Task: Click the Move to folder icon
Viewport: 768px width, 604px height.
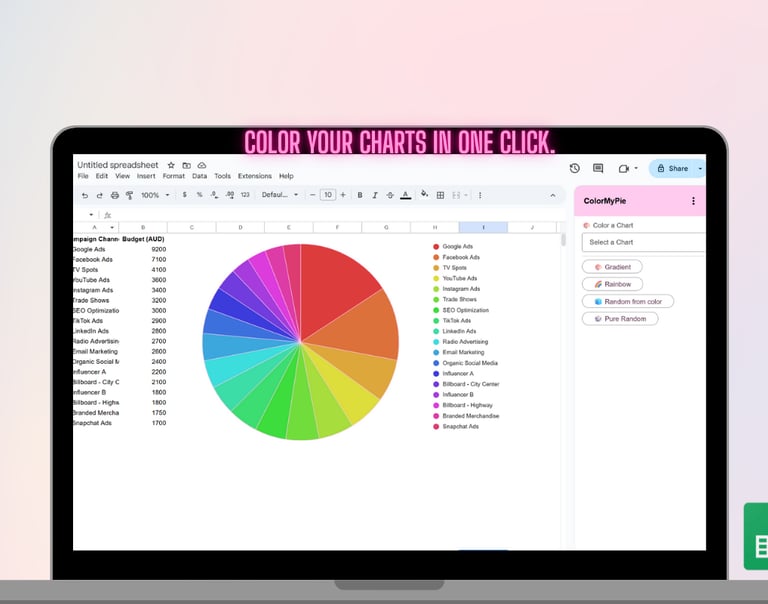Action: (186, 165)
